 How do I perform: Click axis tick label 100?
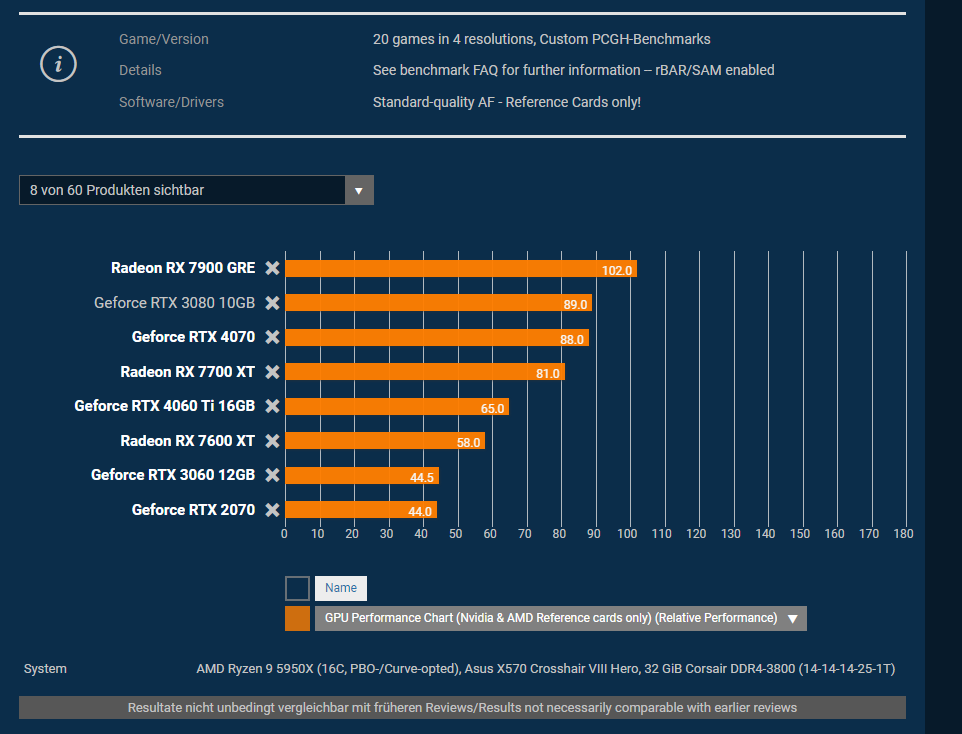(627, 534)
